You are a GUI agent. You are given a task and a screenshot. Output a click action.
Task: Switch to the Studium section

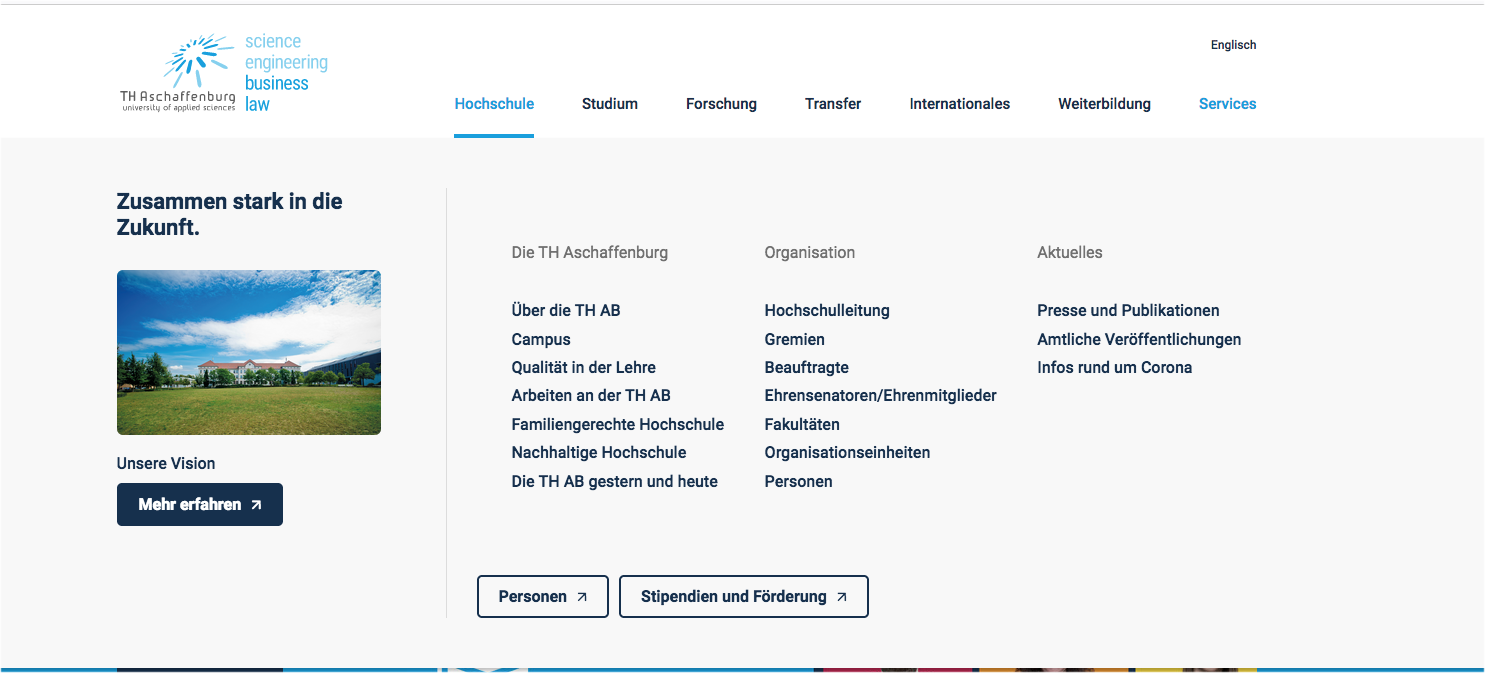pyautogui.click(x=609, y=103)
